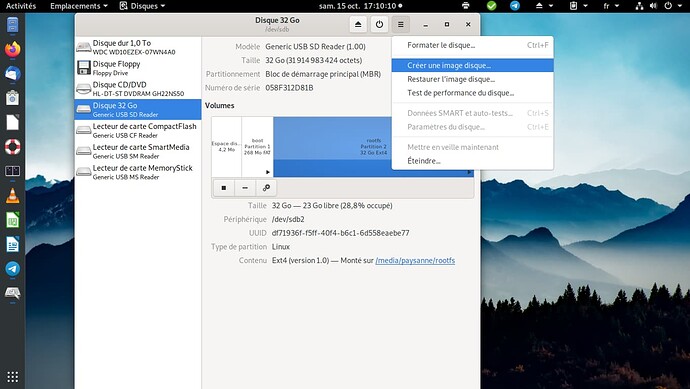Click the power off disk button in header
This screenshot has width=690, height=389.
[x=379, y=25]
